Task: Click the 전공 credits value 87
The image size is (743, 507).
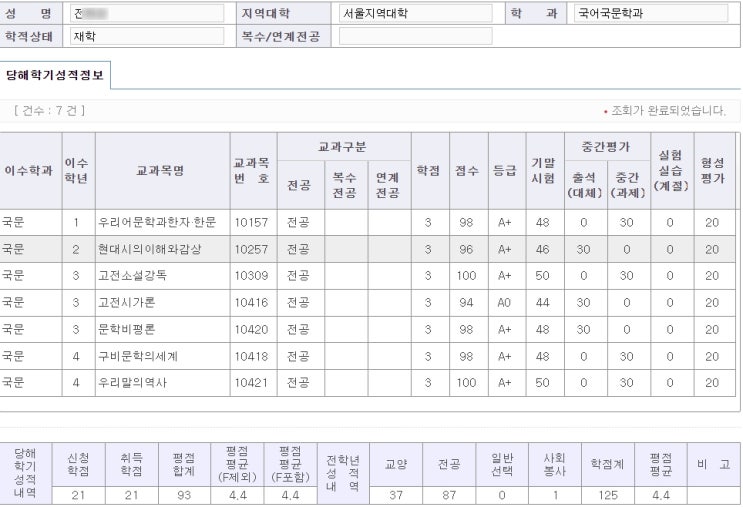Action: [449, 495]
